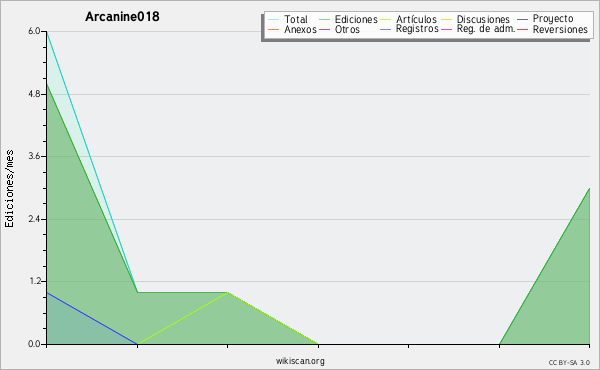
Task: Click the Discusiones legend label
Action: [x=483, y=19]
